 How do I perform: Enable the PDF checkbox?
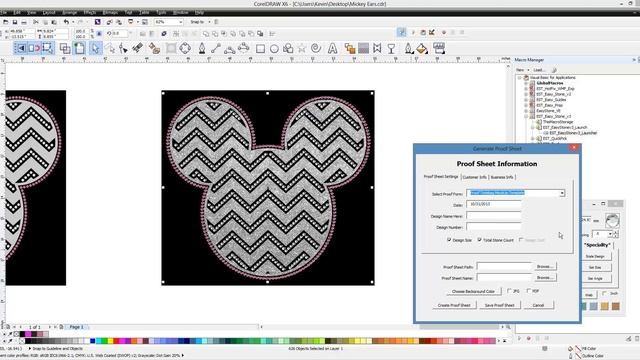(529, 291)
